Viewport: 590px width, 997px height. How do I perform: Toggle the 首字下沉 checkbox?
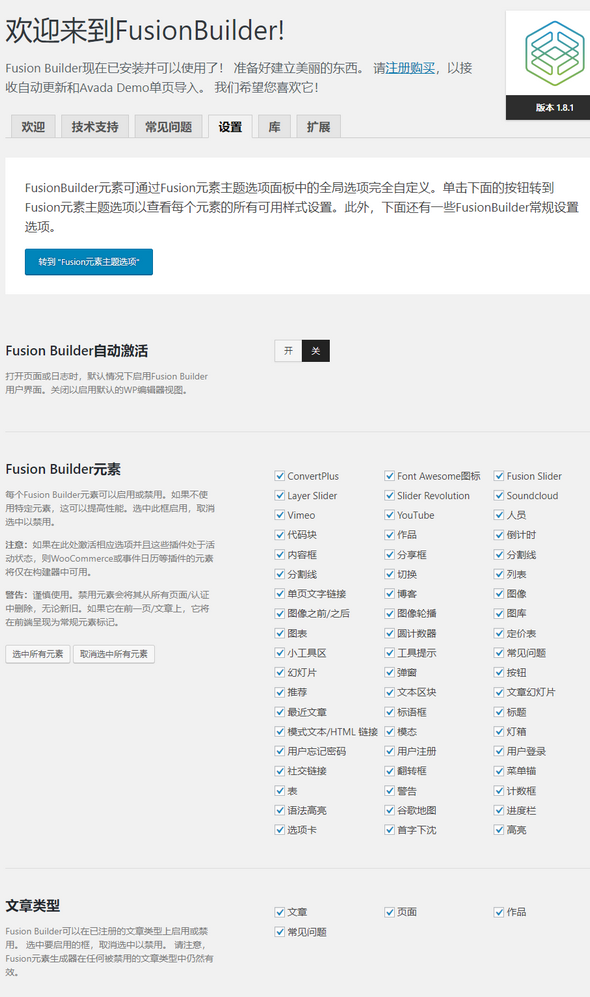pos(390,830)
